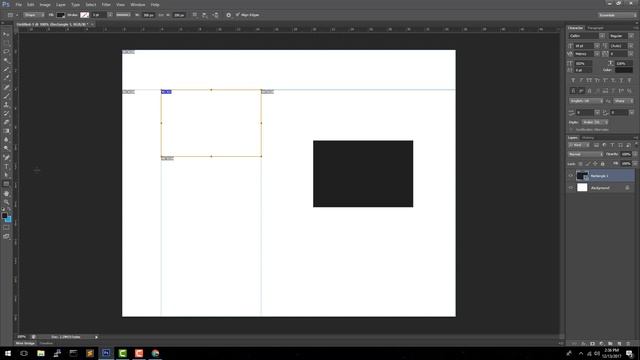Select the Rectangle shape tool
640x360 pixels.
pyautogui.click(x=6, y=184)
